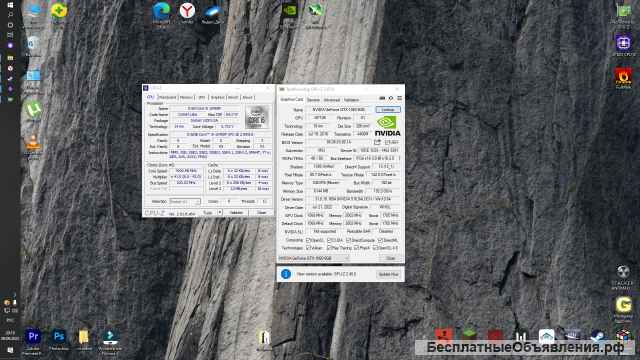Screen dimensions: 640x360
Task: Open the Windows Start button
Action: [10, 4]
